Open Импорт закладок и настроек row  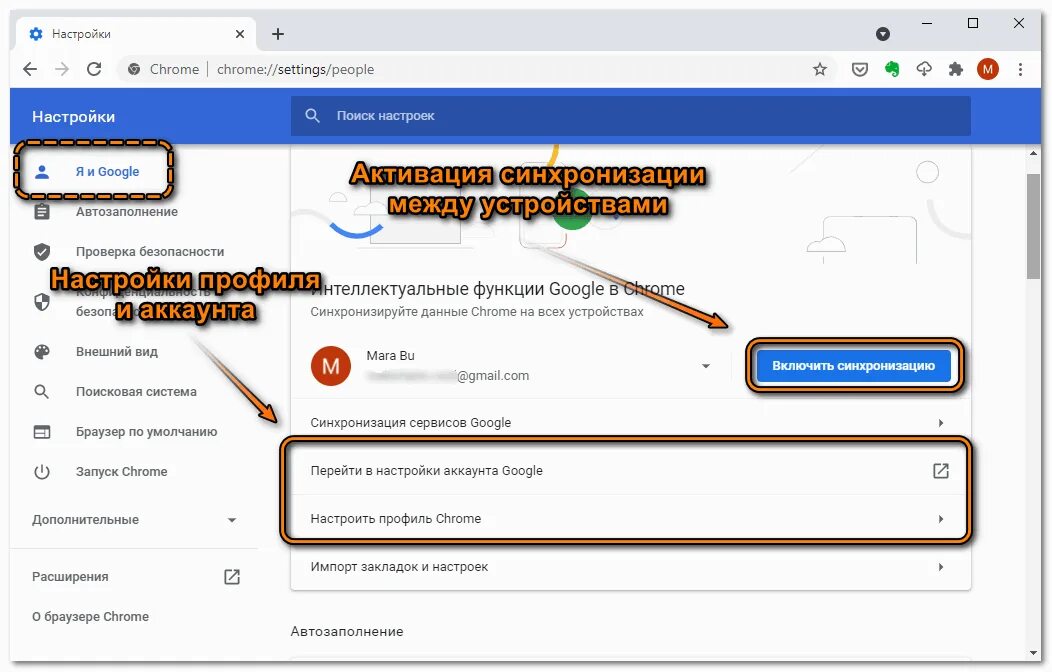click(x=631, y=567)
